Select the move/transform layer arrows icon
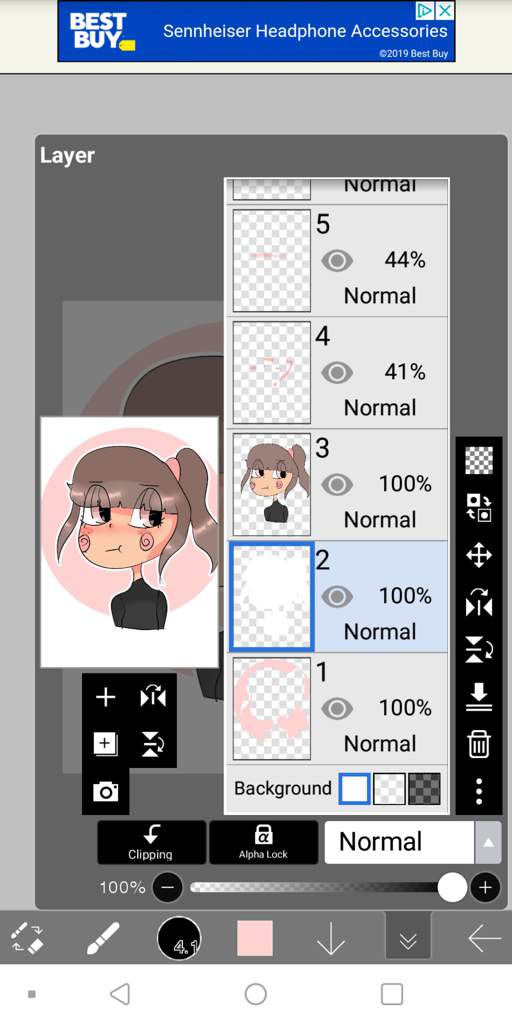512x1024 pixels. point(479,556)
